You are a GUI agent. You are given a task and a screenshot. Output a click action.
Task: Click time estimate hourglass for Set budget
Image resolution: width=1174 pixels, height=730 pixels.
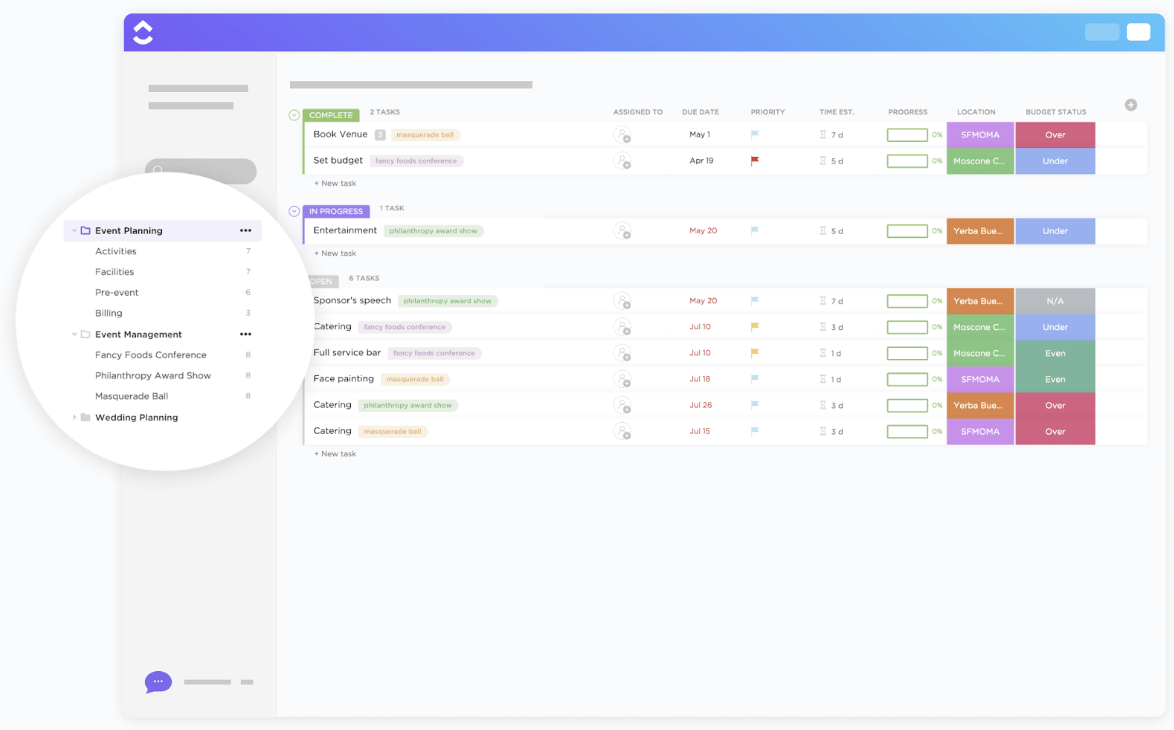pos(823,161)
